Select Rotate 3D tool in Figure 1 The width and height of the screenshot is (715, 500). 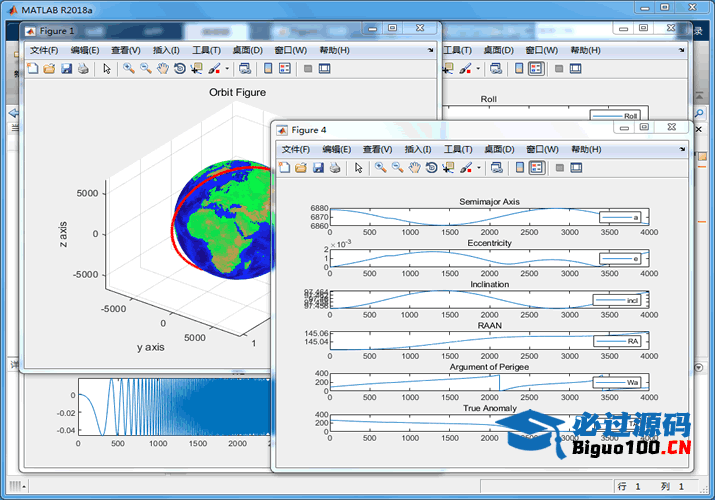tap(180, 69)
